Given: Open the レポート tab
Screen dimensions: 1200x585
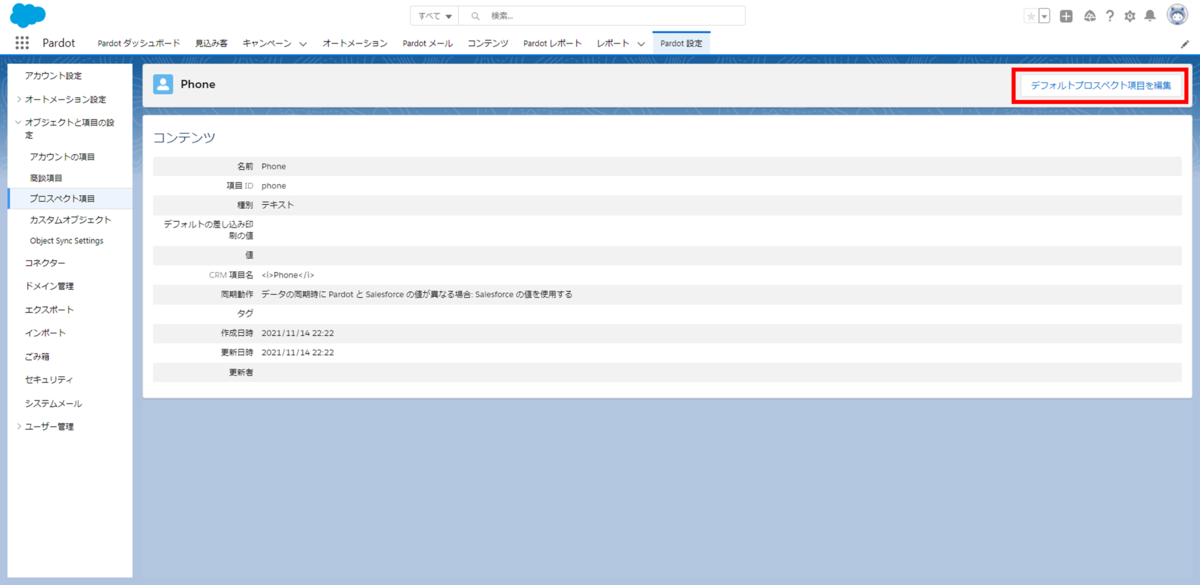Looking at the screenshot, I should [x=613, y=43].
